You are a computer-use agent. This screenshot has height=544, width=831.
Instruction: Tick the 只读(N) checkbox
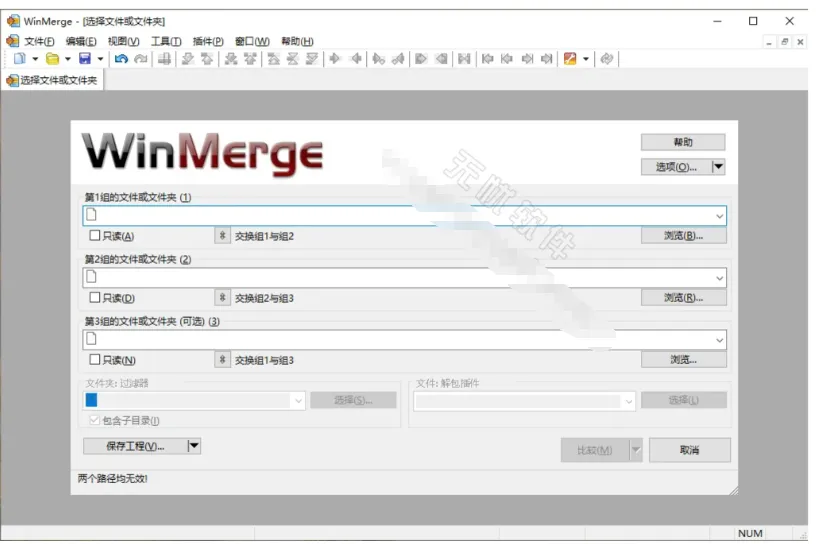pyautogui.click(x=95, y=359)
